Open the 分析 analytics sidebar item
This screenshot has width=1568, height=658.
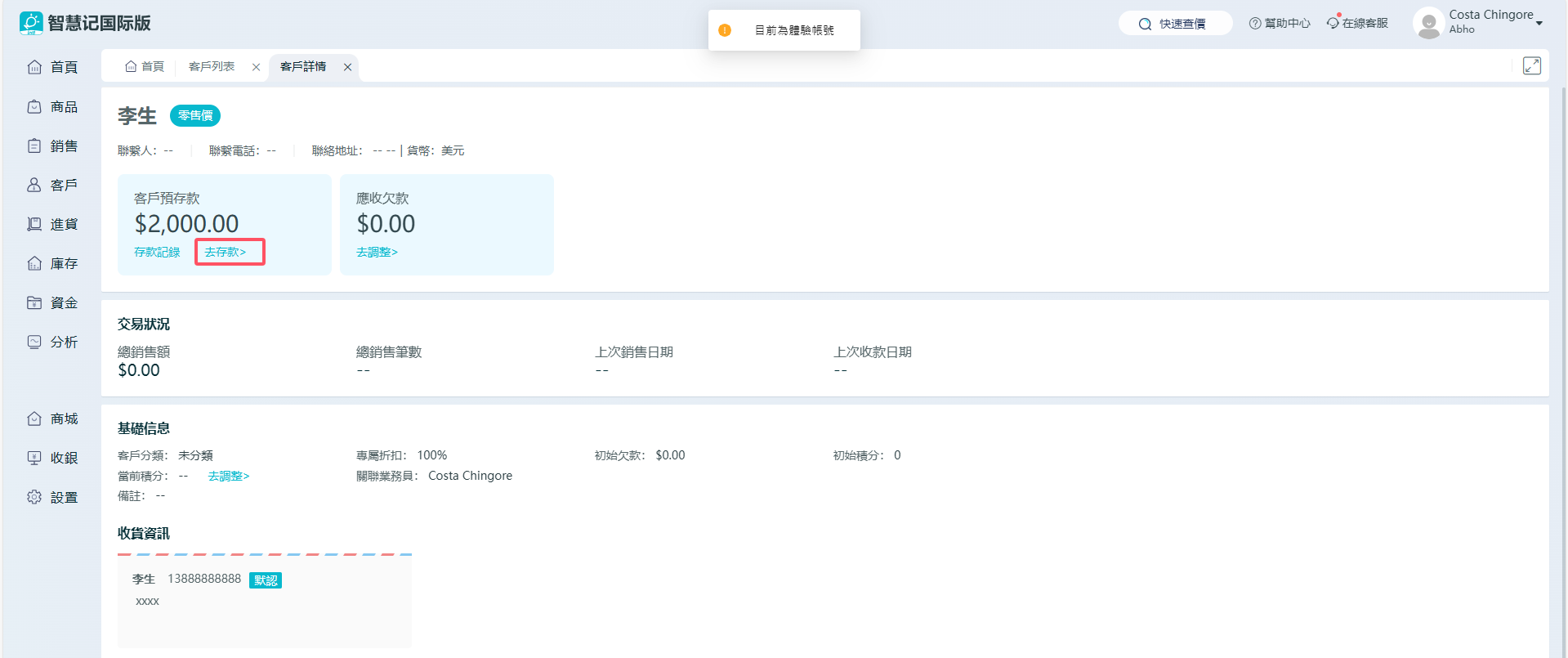52,342
